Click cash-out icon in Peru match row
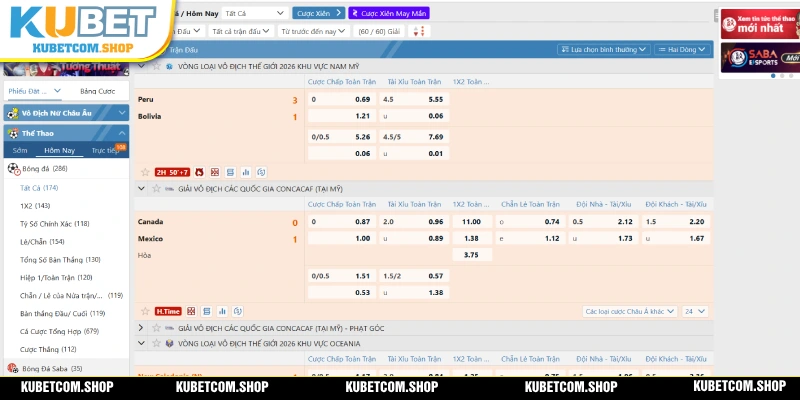The width and height of the screenshot is (800, 400). 261,172
